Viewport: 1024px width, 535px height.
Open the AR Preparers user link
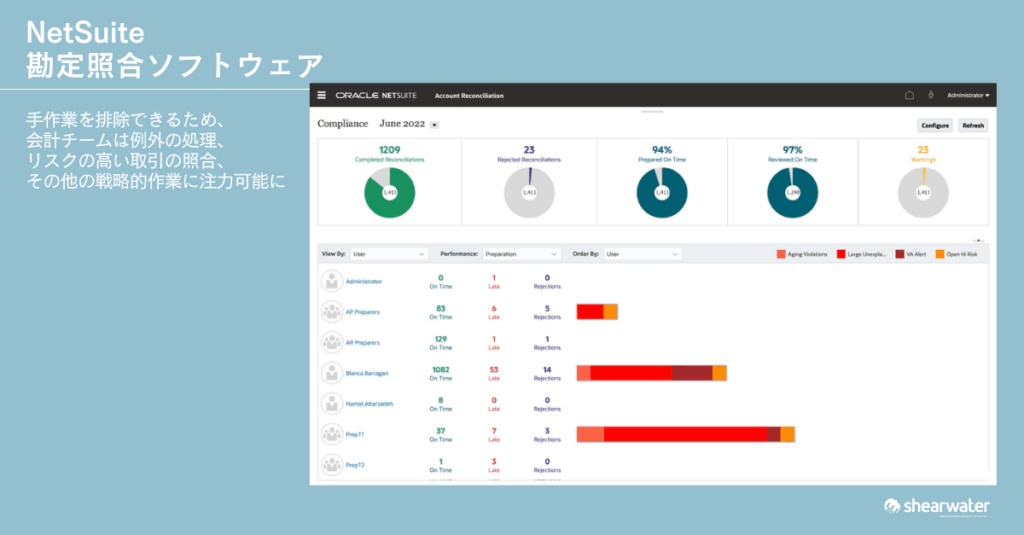[x=362, y=343]
